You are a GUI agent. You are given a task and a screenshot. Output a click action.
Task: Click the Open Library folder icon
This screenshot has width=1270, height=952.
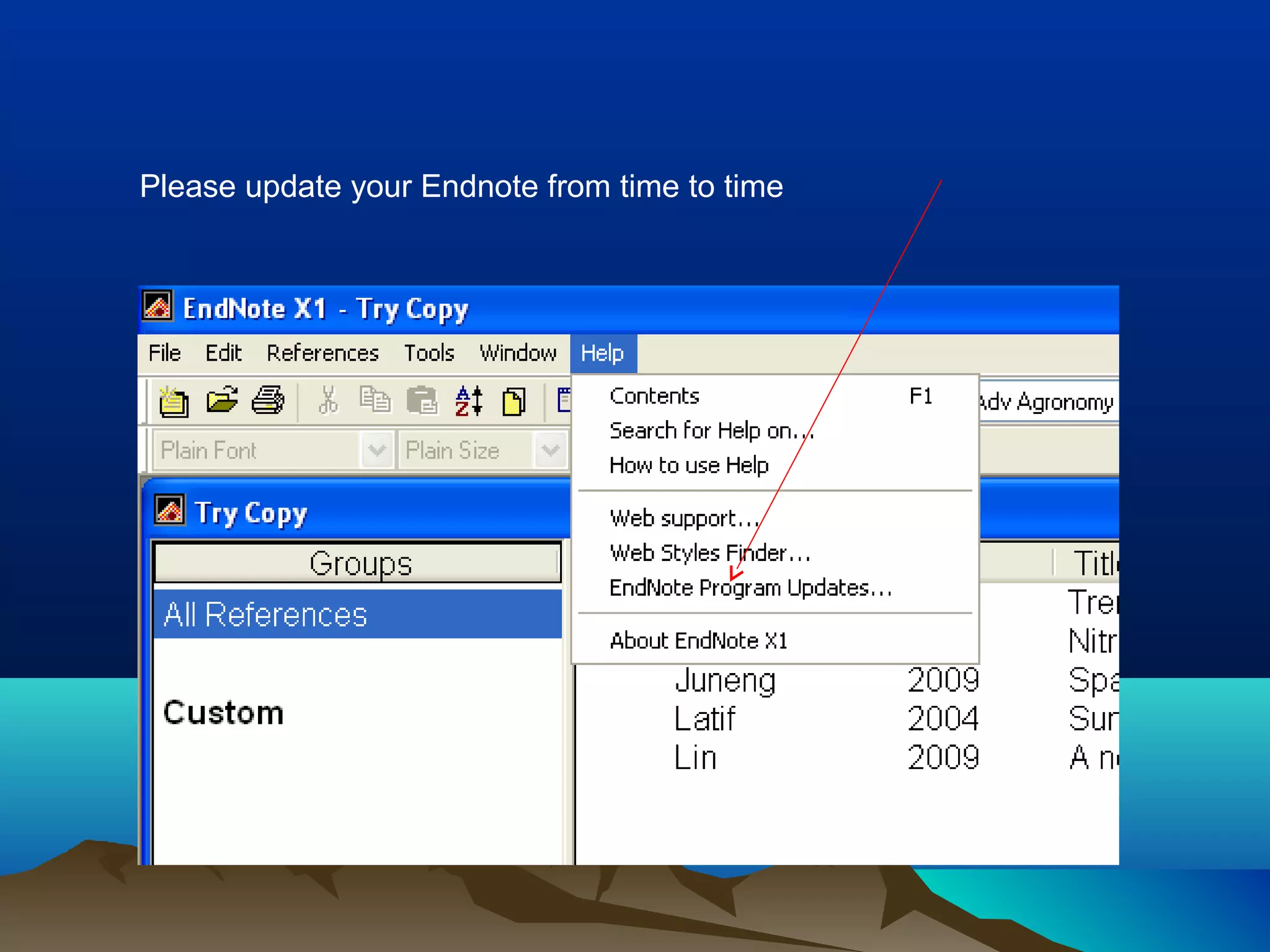point(221,400)
